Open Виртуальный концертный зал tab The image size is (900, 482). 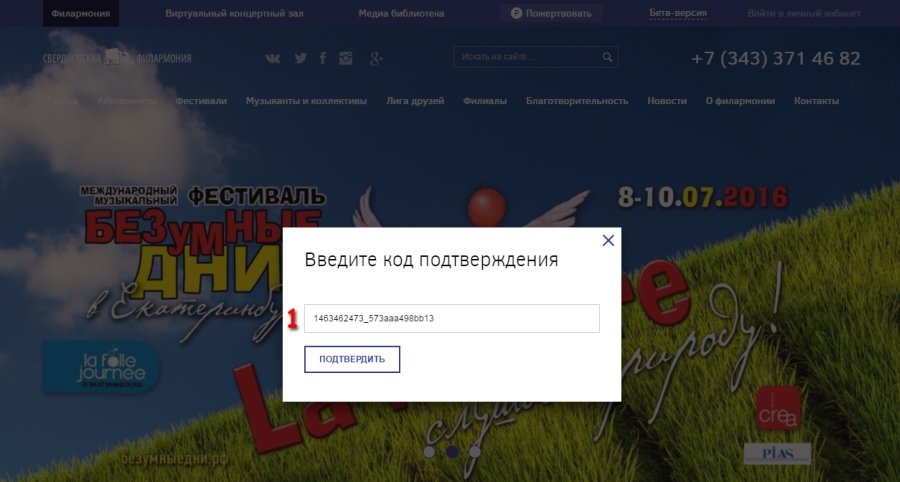click(234, 13)
